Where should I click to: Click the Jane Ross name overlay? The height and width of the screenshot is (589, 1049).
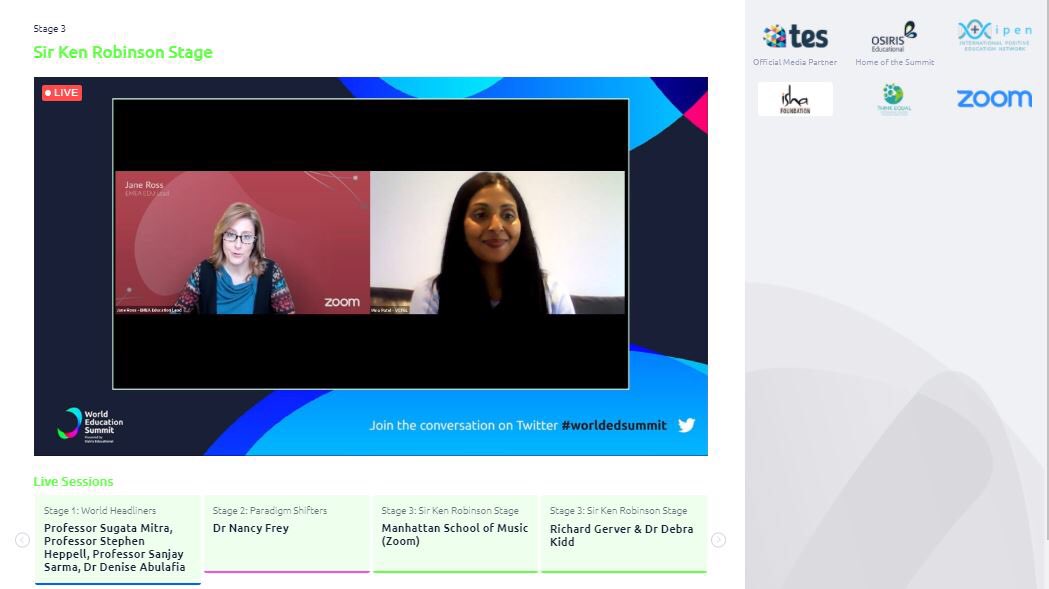(145, 185)
